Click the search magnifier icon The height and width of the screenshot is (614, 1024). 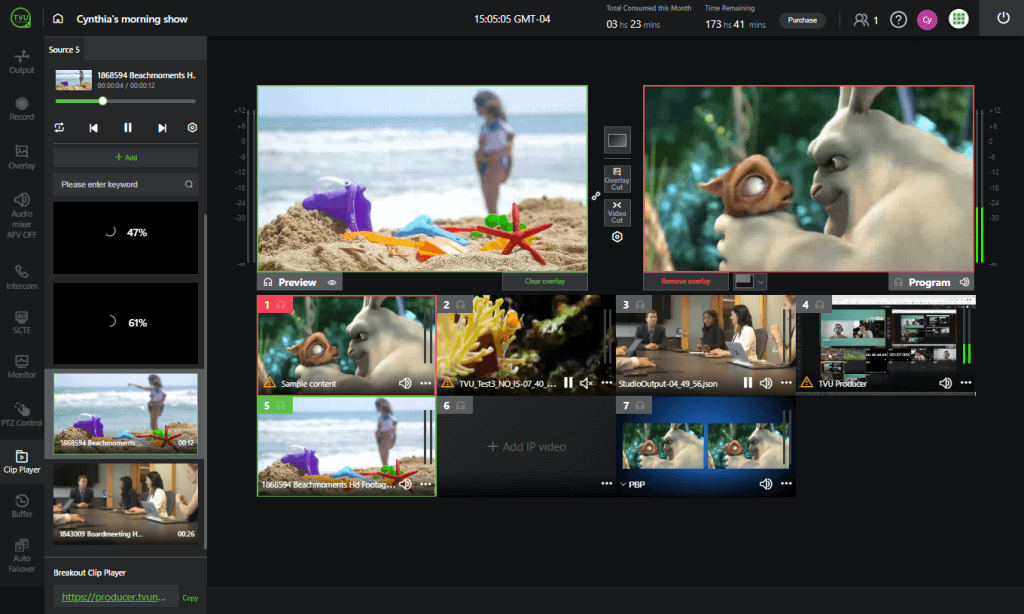[189, 184]
